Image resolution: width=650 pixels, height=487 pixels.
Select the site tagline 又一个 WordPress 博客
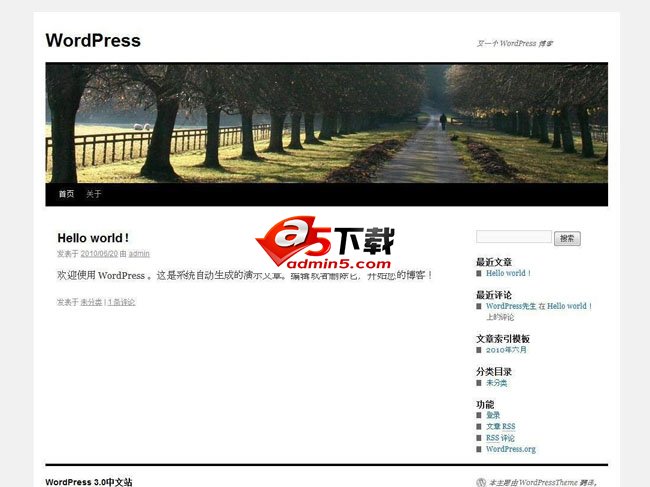[514, 43]
